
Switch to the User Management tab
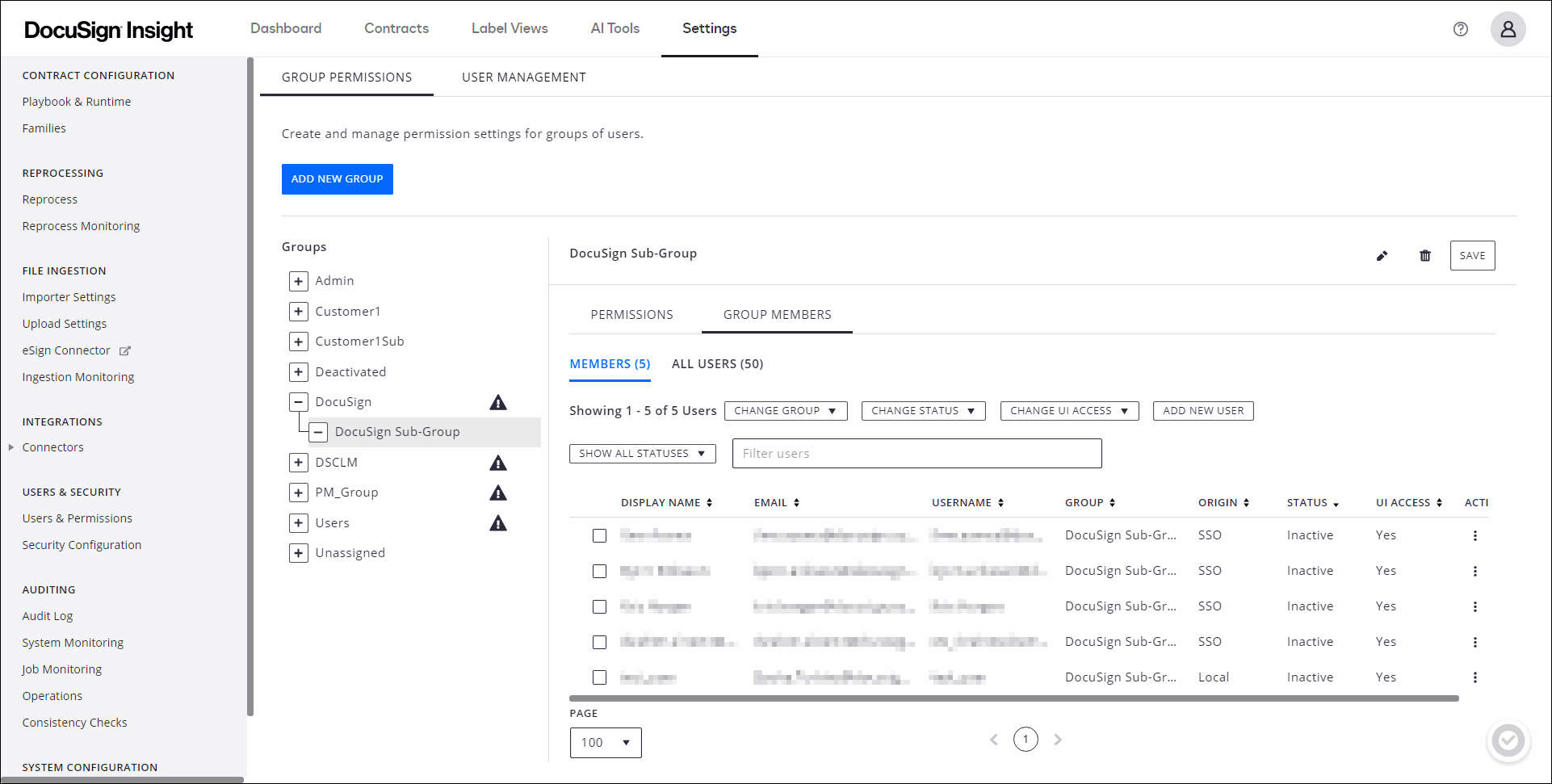(524, 78)
